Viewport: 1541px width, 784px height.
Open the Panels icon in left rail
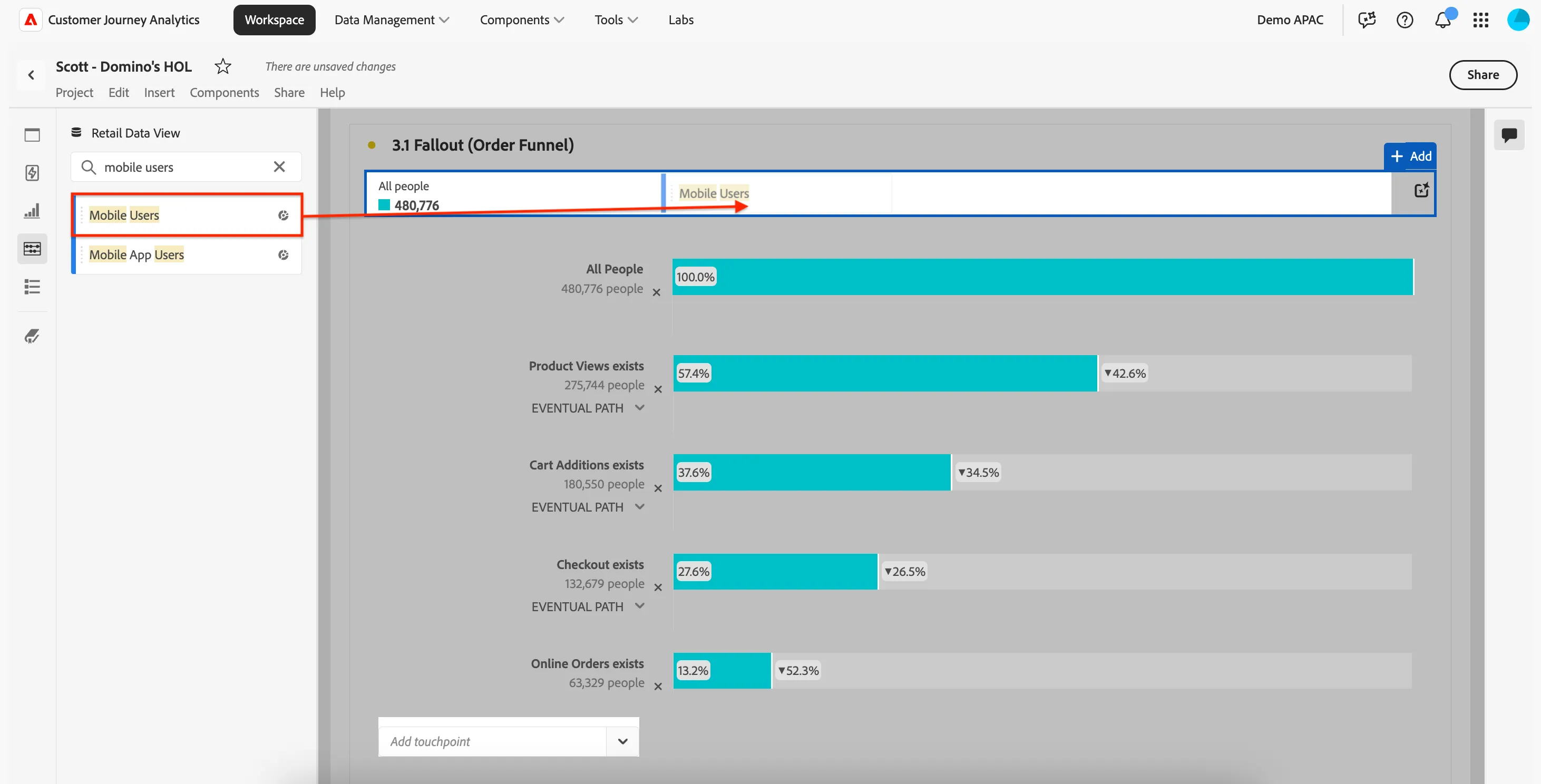[x=32, y=134]
